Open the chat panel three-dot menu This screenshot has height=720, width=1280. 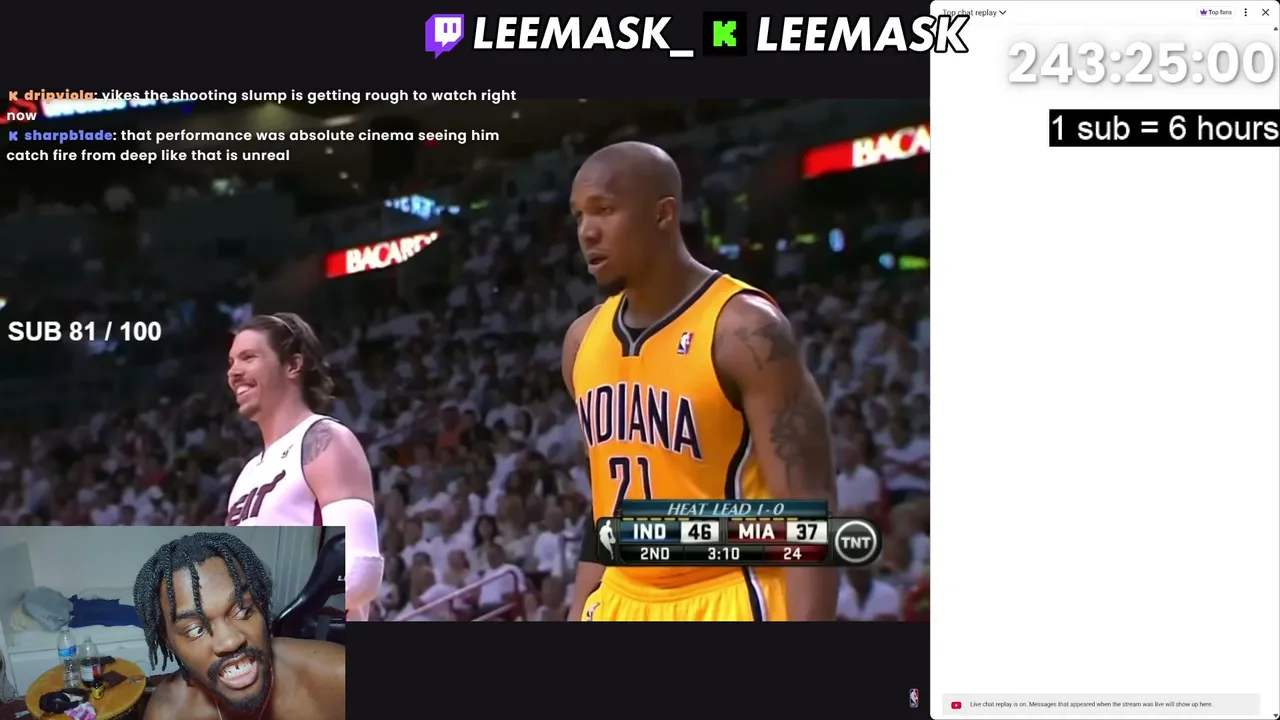[1245, 13]
